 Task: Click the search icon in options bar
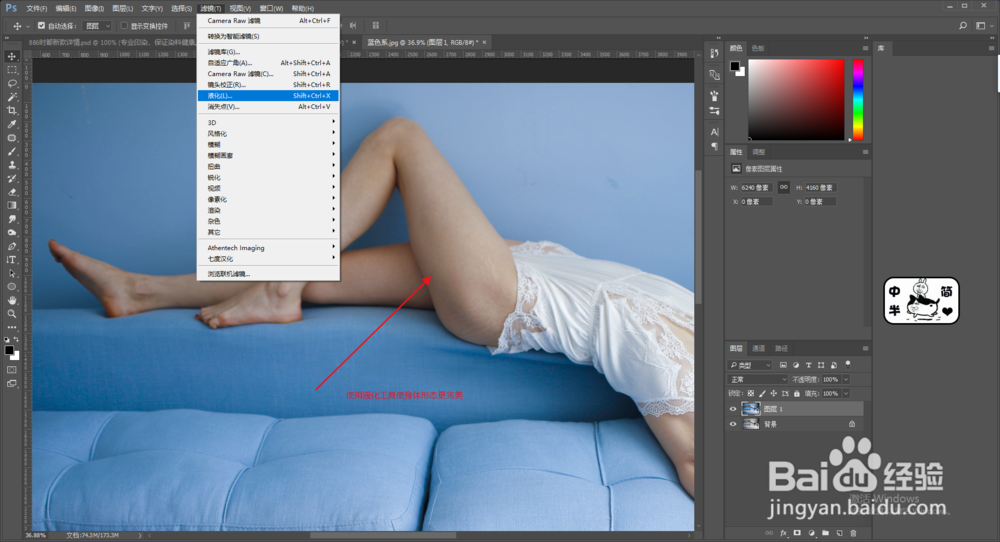pyautogui.click(x=963, y=26)
